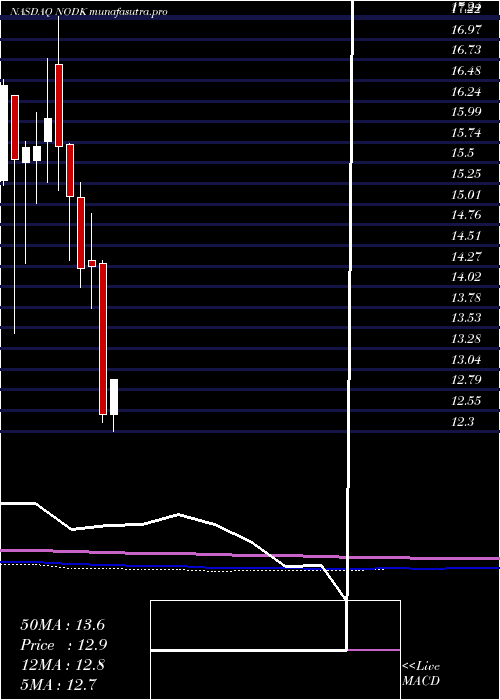500x700 pixels.
Task: Click the Price : 12.9 legend text
Action: pyautogui.click(x=64, y=645)
